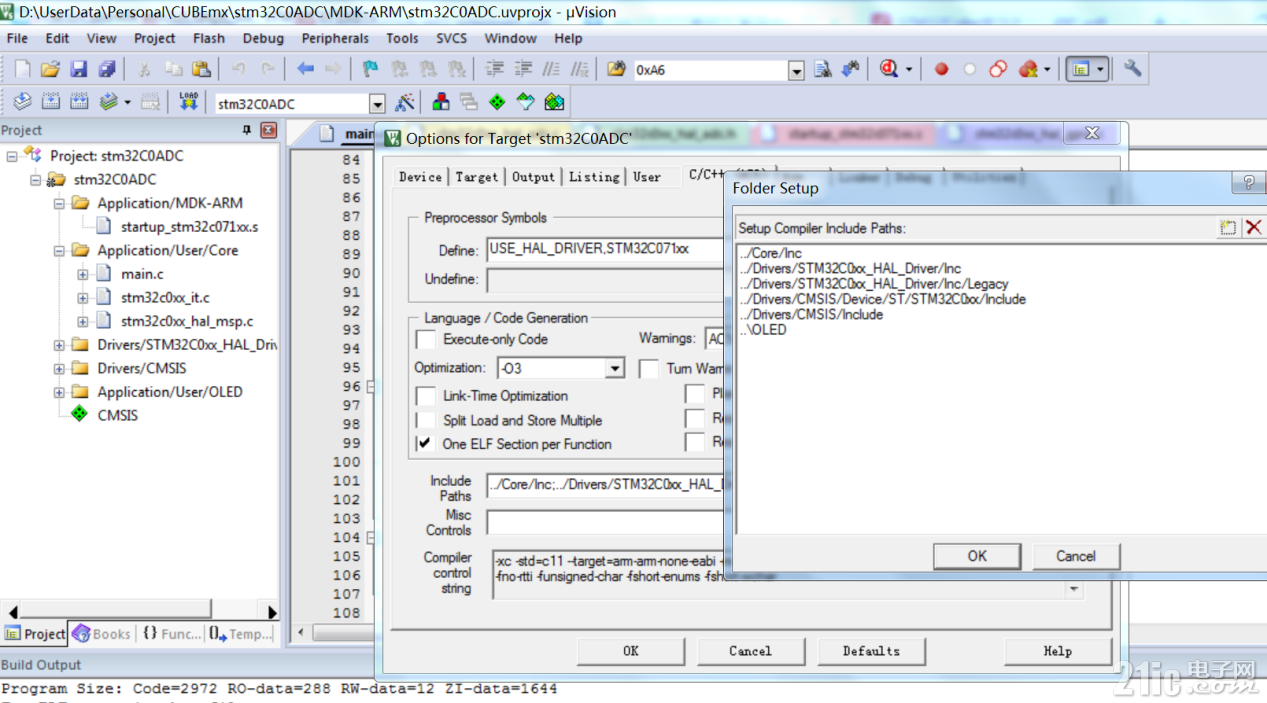
Task: Delete the selected include path with the red X
Action: [1253, 227]
